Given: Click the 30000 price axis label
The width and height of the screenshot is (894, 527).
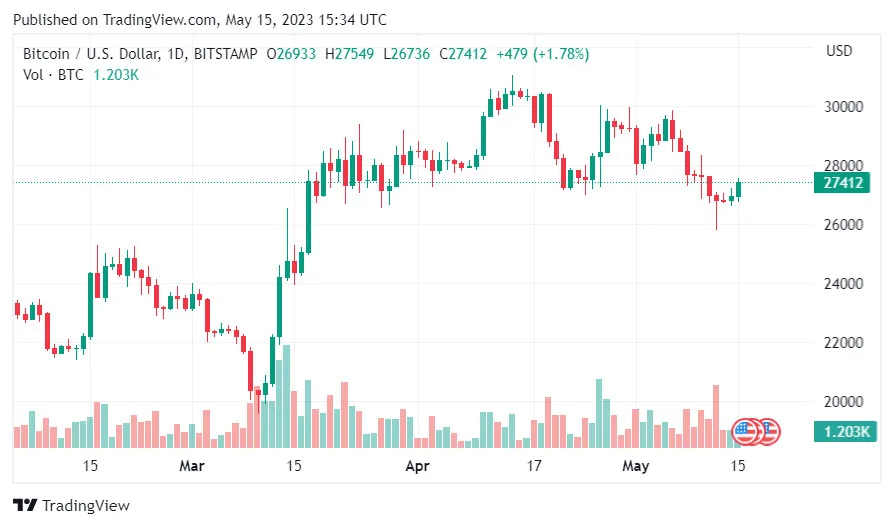Looking at the screenshot, I should 844,107.
